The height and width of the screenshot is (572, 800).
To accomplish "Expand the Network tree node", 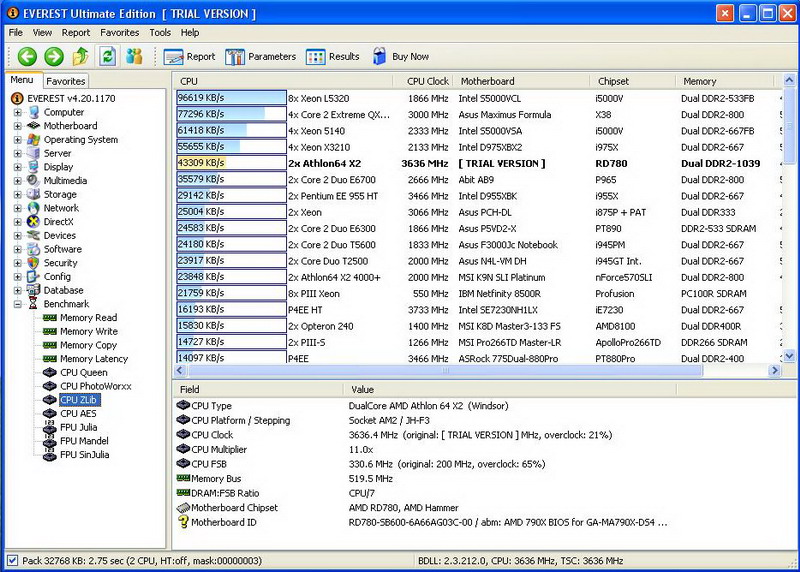I will (18, 208).
